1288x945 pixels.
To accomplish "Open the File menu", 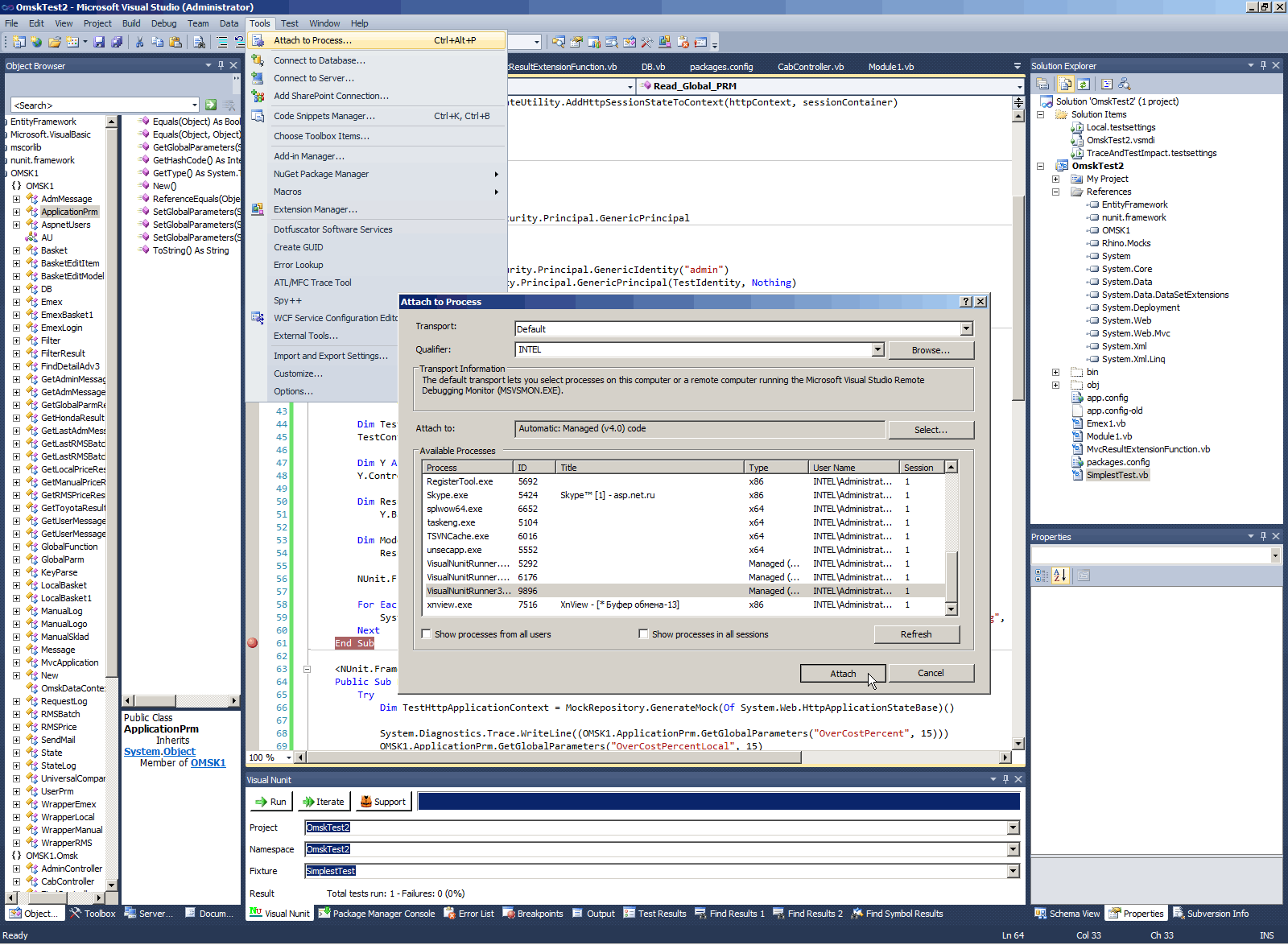I will point(11,23).
